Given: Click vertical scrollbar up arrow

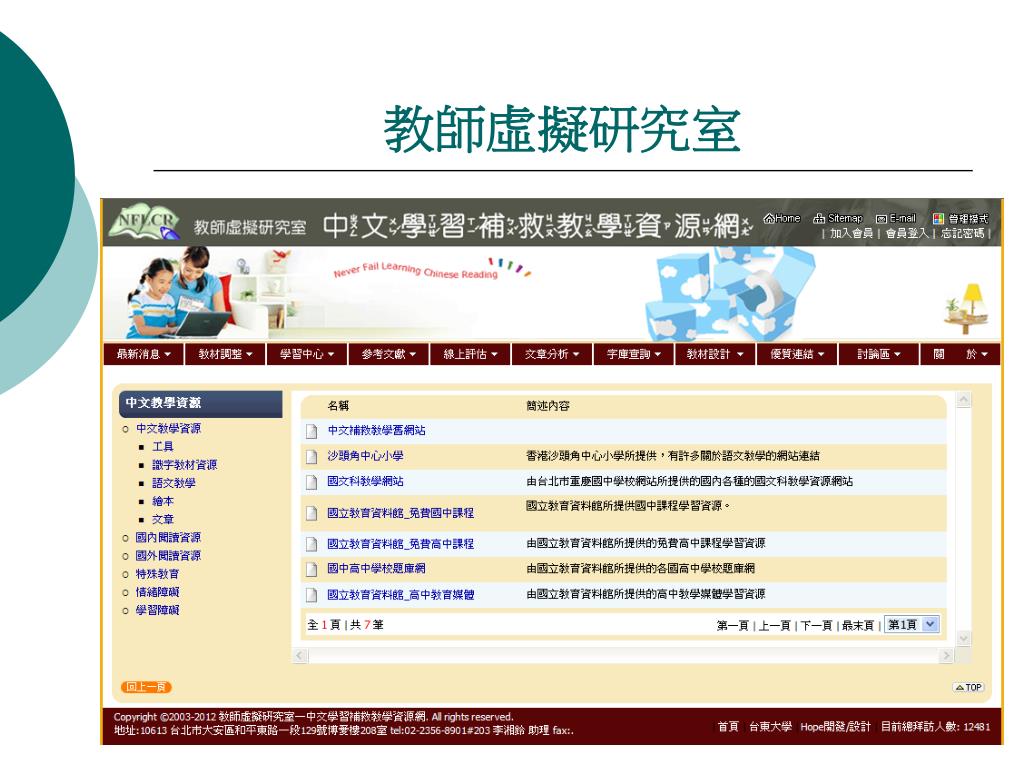Looking at the screenshot, I should (x=964, y=399).
